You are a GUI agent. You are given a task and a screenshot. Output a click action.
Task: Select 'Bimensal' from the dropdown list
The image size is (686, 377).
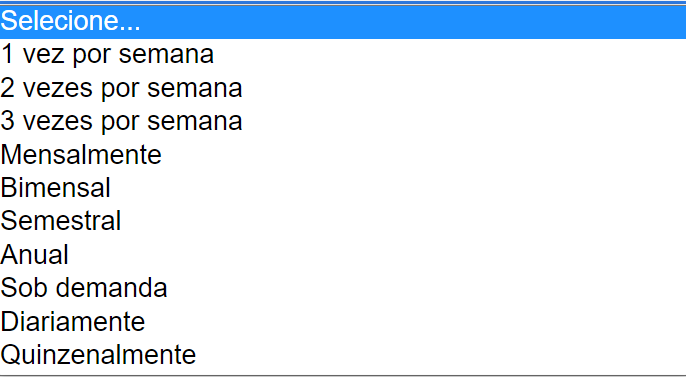point(343,188)
